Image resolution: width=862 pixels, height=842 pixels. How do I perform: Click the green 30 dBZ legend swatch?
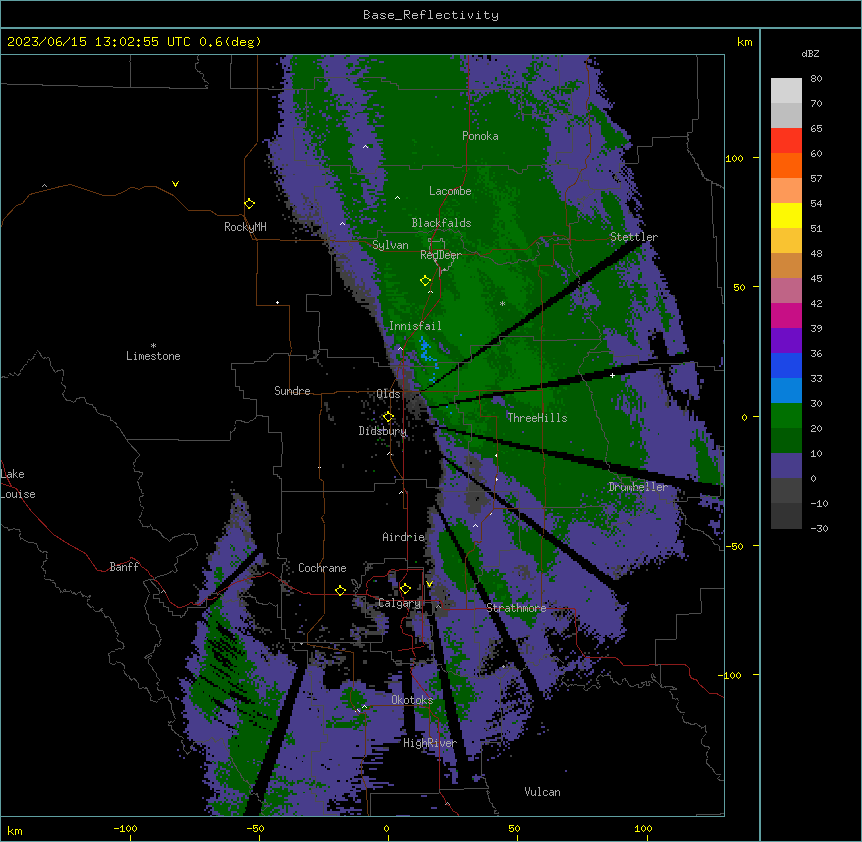tap(786, 416)
